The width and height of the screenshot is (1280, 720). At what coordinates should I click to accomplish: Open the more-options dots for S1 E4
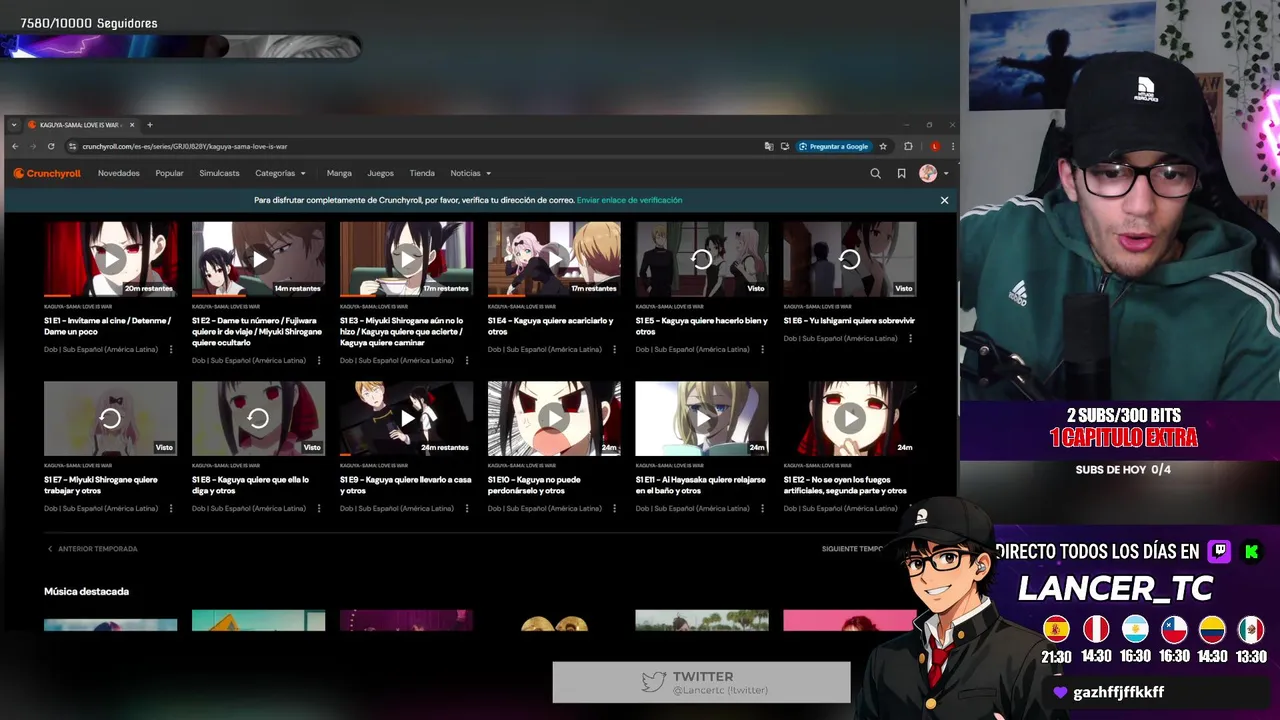[615, 350]
